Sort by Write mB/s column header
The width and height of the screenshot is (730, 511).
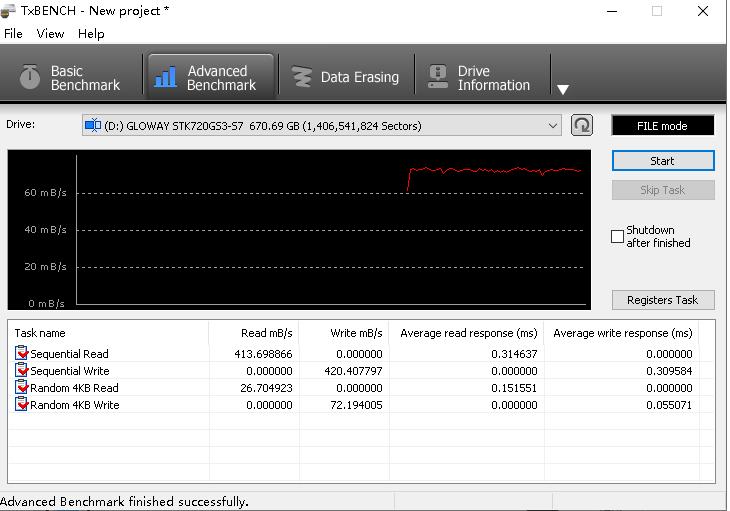pos(344,333)
